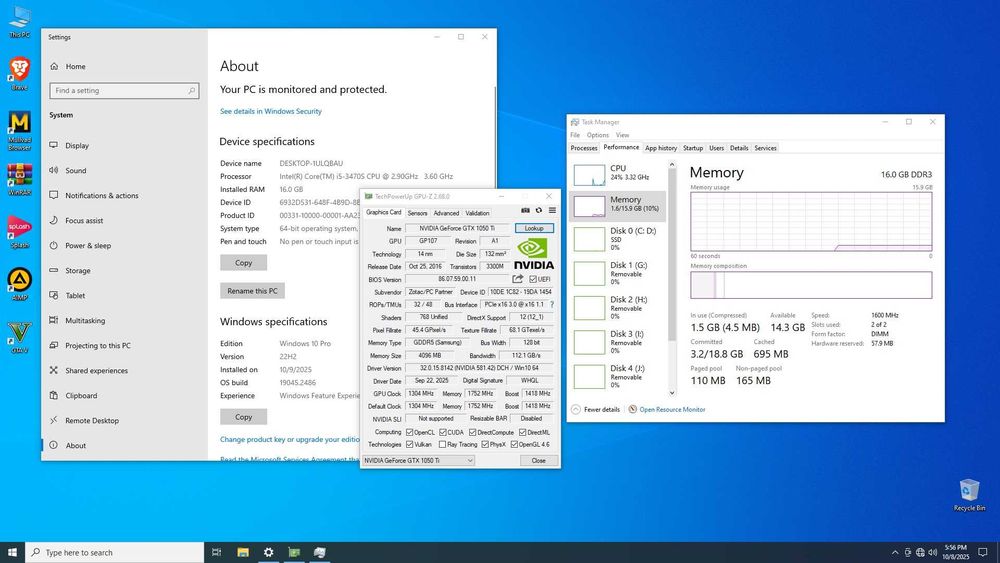1000x563 pixels.
Task: Copy device specifications
Action: click(244, 263)
